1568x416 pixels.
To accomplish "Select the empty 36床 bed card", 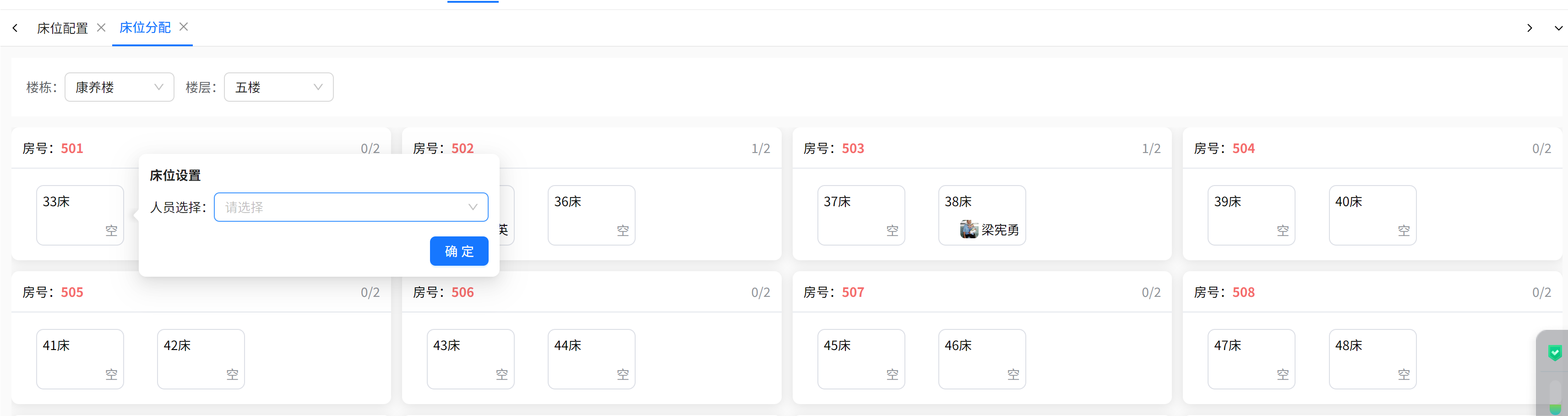I will [x=591, y=215].
